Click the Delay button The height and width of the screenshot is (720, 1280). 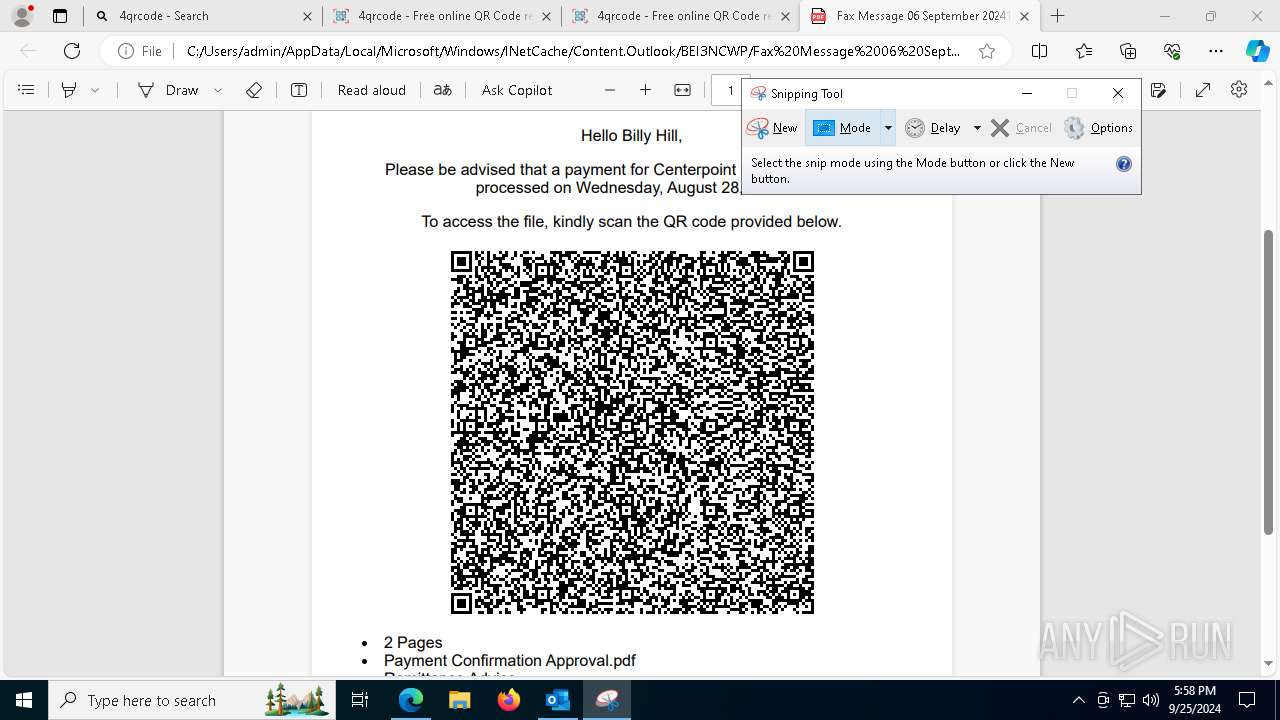tap(933, 128)
